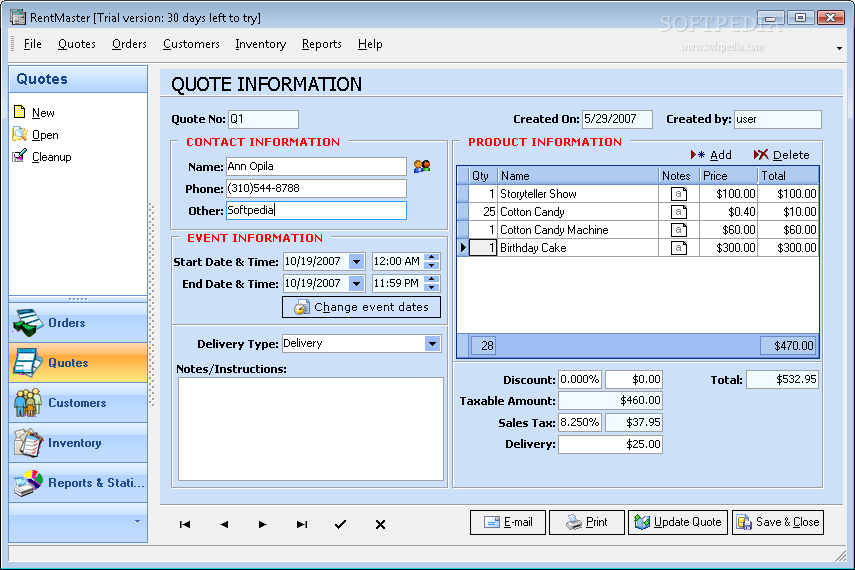This screenshot has width=855, height=570.
Task: Go to the next record arrow
Action: click(262, 524)
